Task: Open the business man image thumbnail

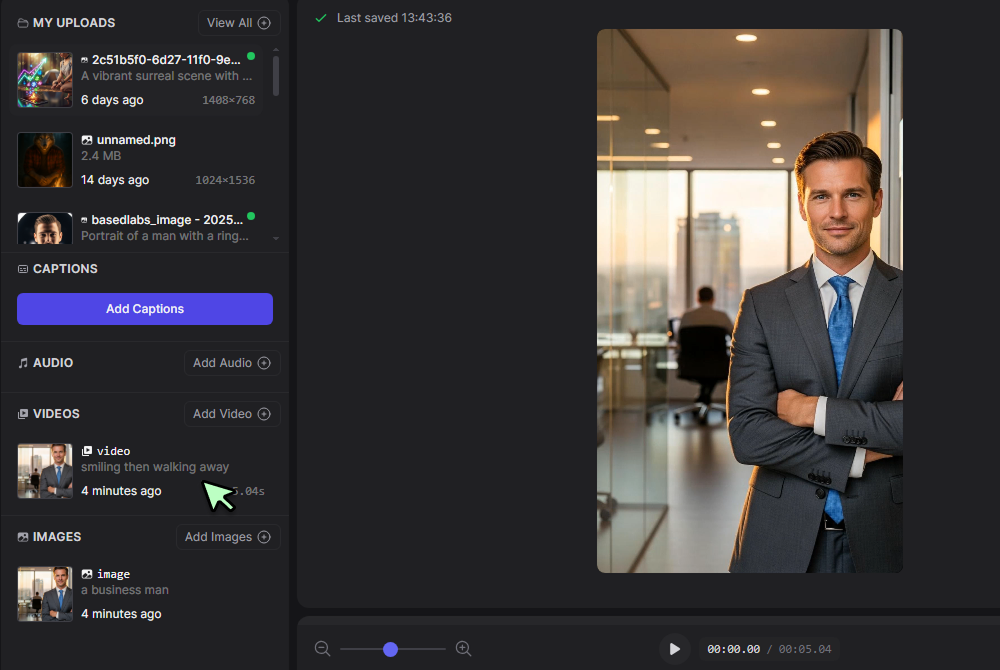Action: point(45,594)
